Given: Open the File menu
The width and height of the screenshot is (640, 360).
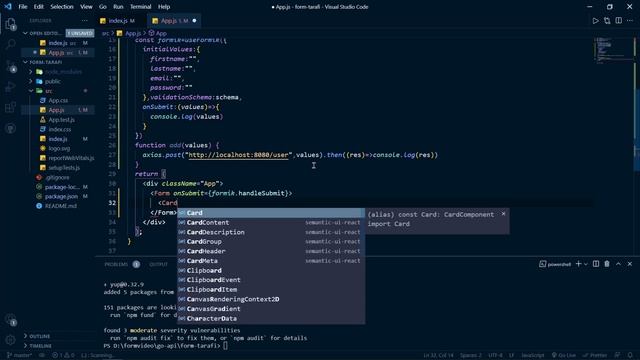Looking at the screenshot, I should 23,7.
